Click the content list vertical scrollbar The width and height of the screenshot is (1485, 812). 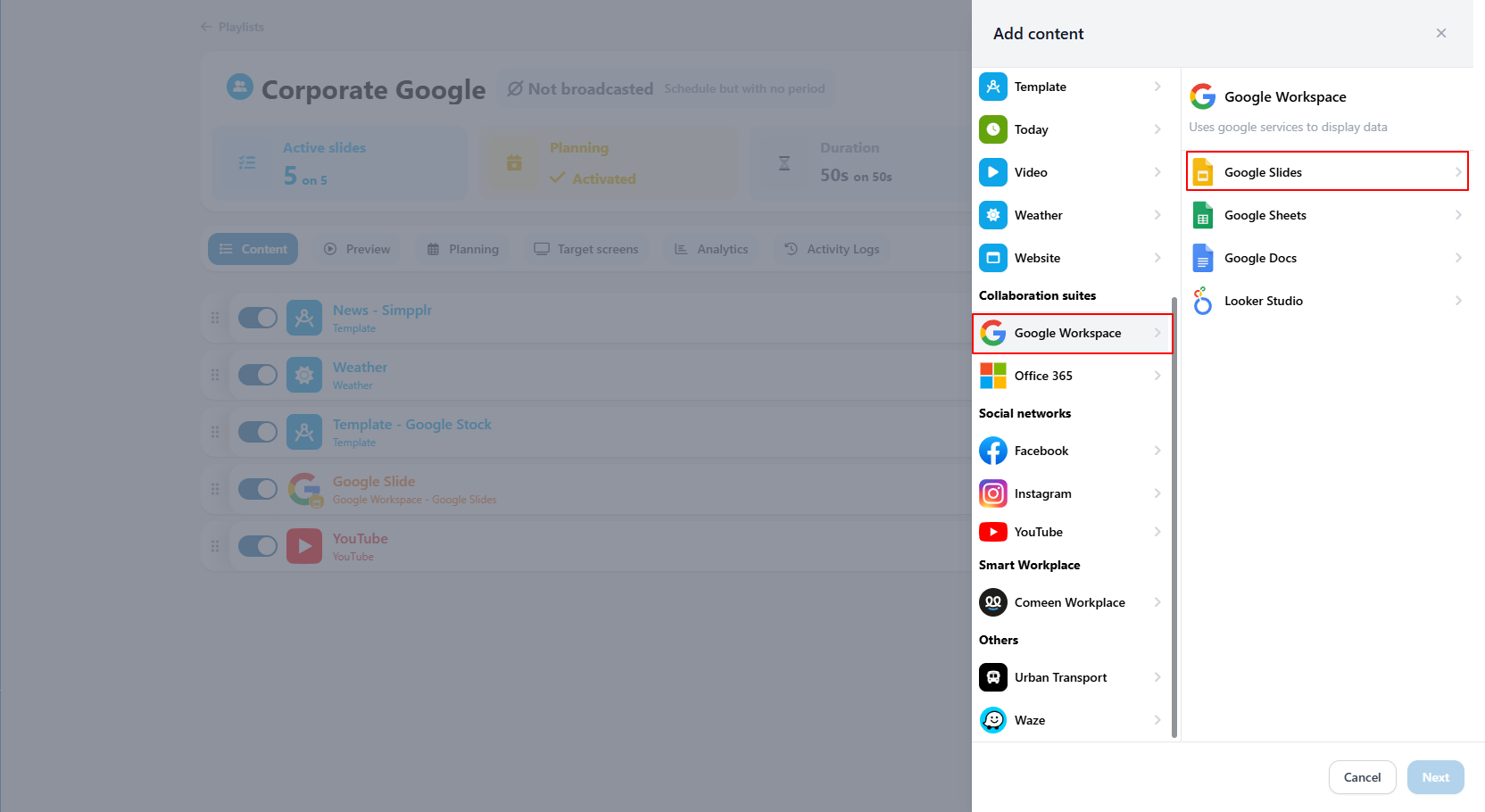click(x=1174, y=518)
